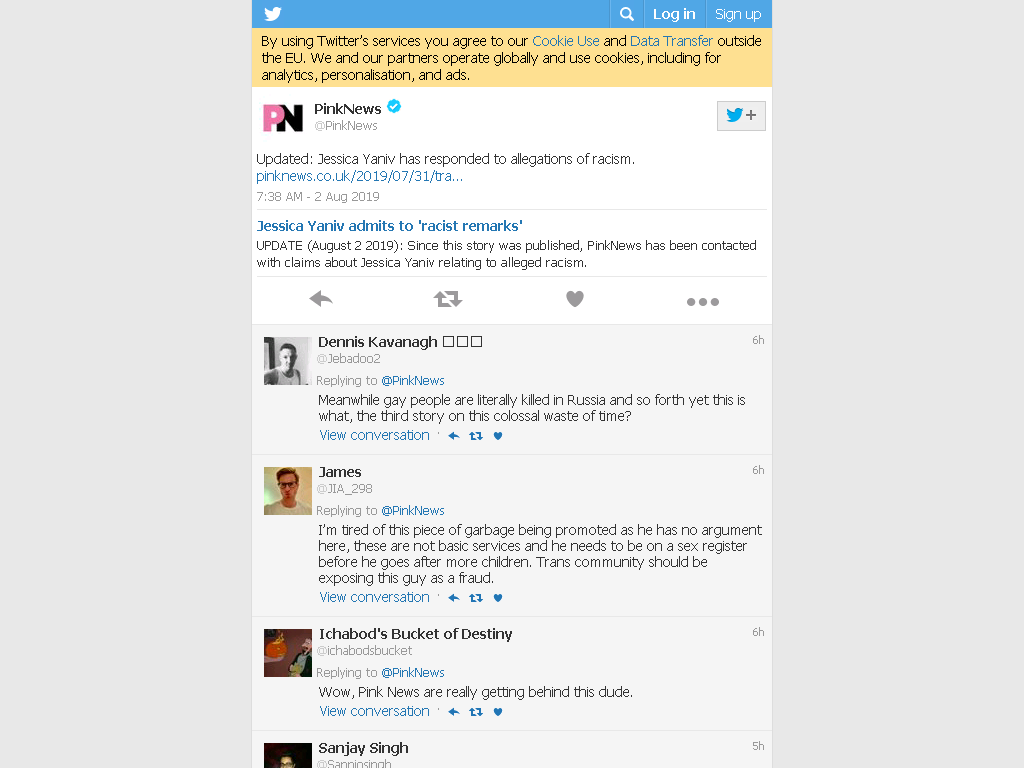This screenshot has width=1024, height=768.
Task: Like the PinkNews tweet with heart icon
Action: (575, 299)
